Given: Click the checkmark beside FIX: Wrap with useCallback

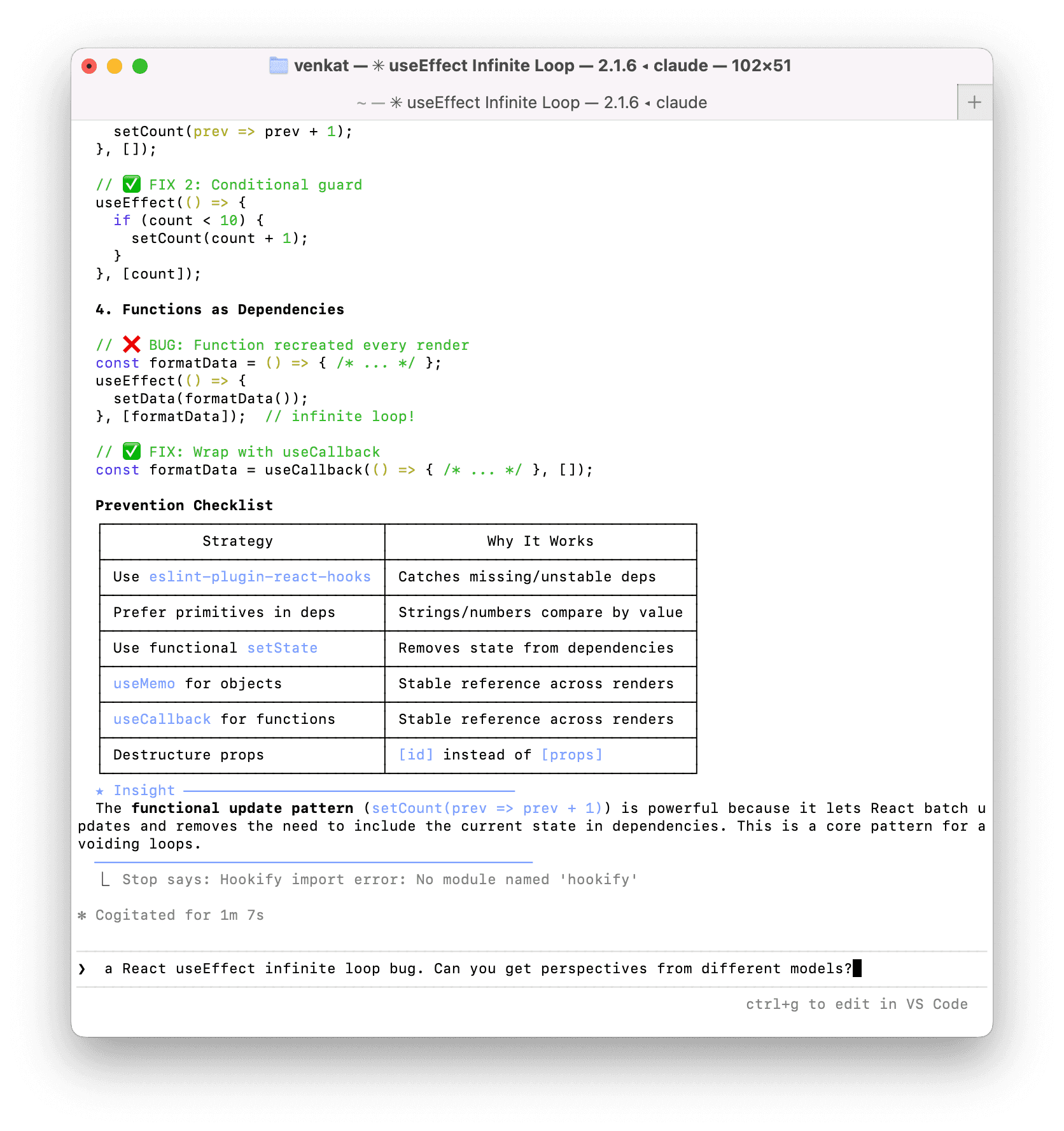Looking at the screenshot, I should (x=132, y=452).
